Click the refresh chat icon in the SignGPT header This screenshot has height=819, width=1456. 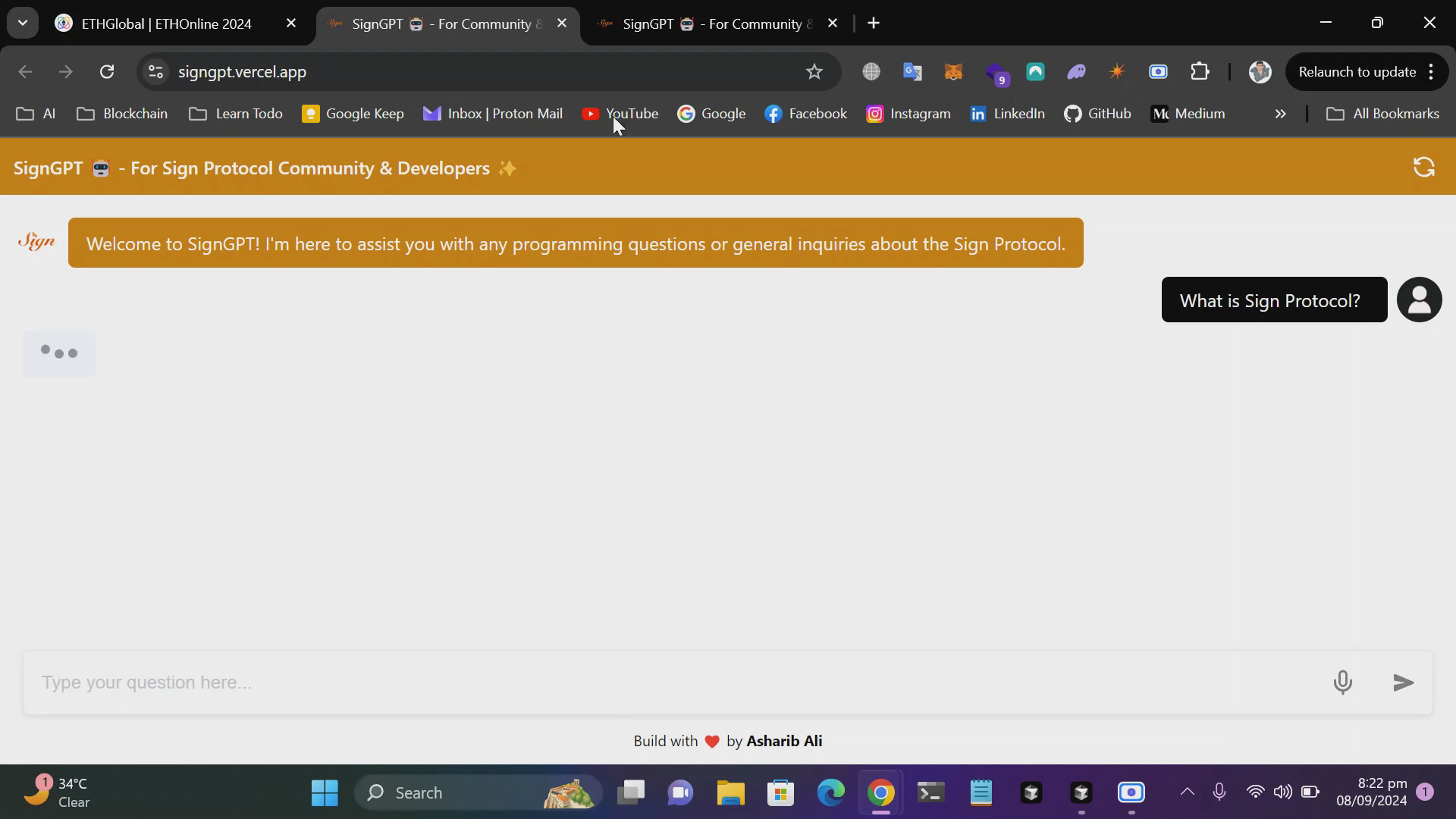[1423, 167]
